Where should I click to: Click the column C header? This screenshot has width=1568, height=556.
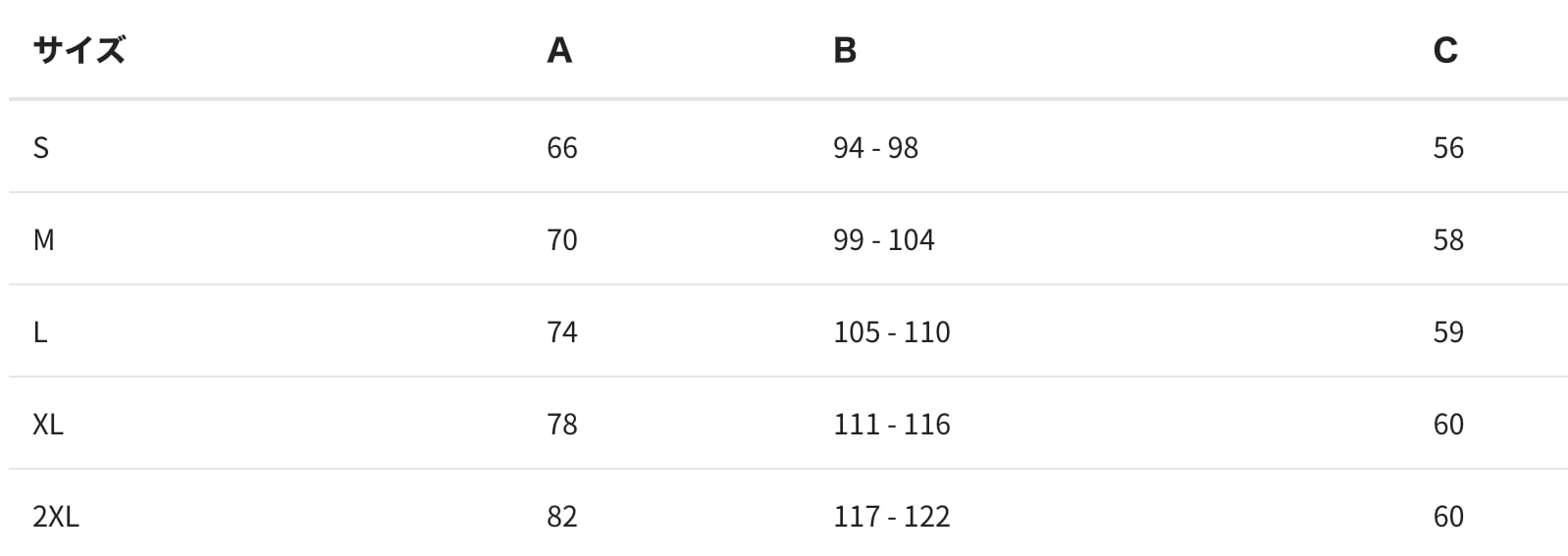pyautogui.click(x=1445, y=49)
